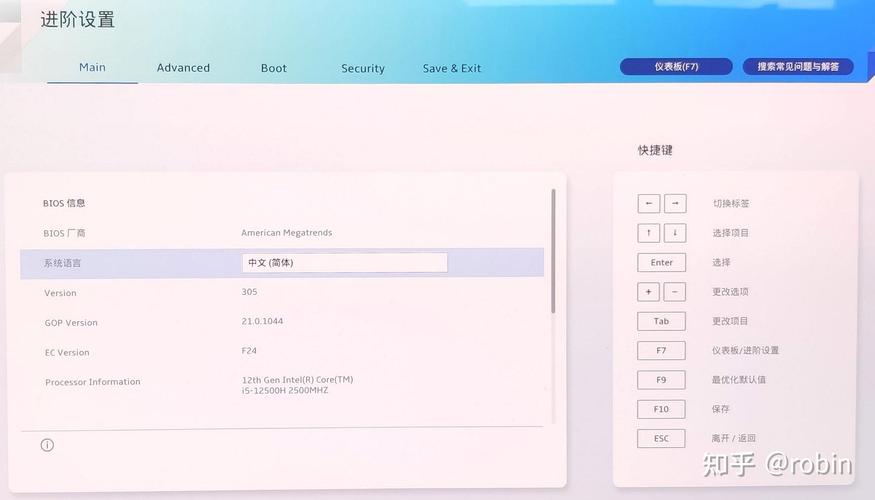Screen dimensions: 875x500
Task: Click the 快捷键 heading
Action: 655,150
